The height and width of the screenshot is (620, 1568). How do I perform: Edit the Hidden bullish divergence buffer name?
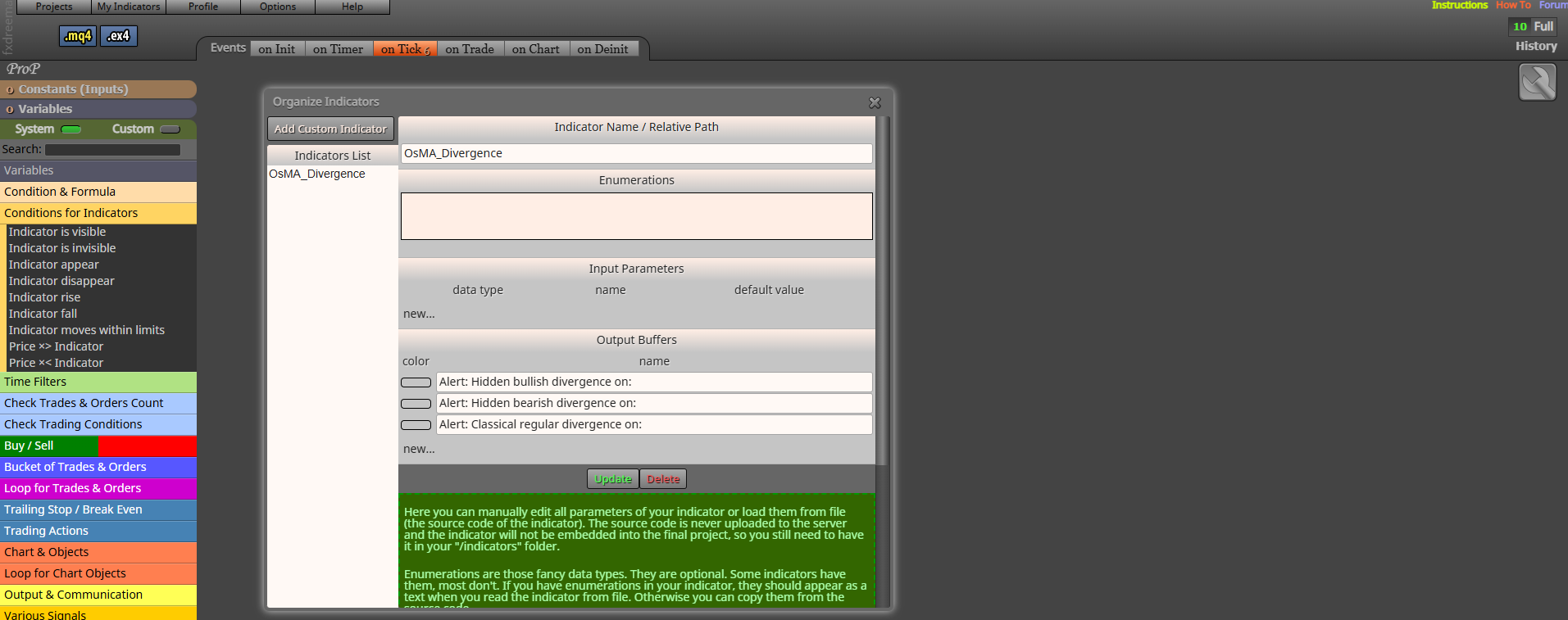(x=654, y=382)
